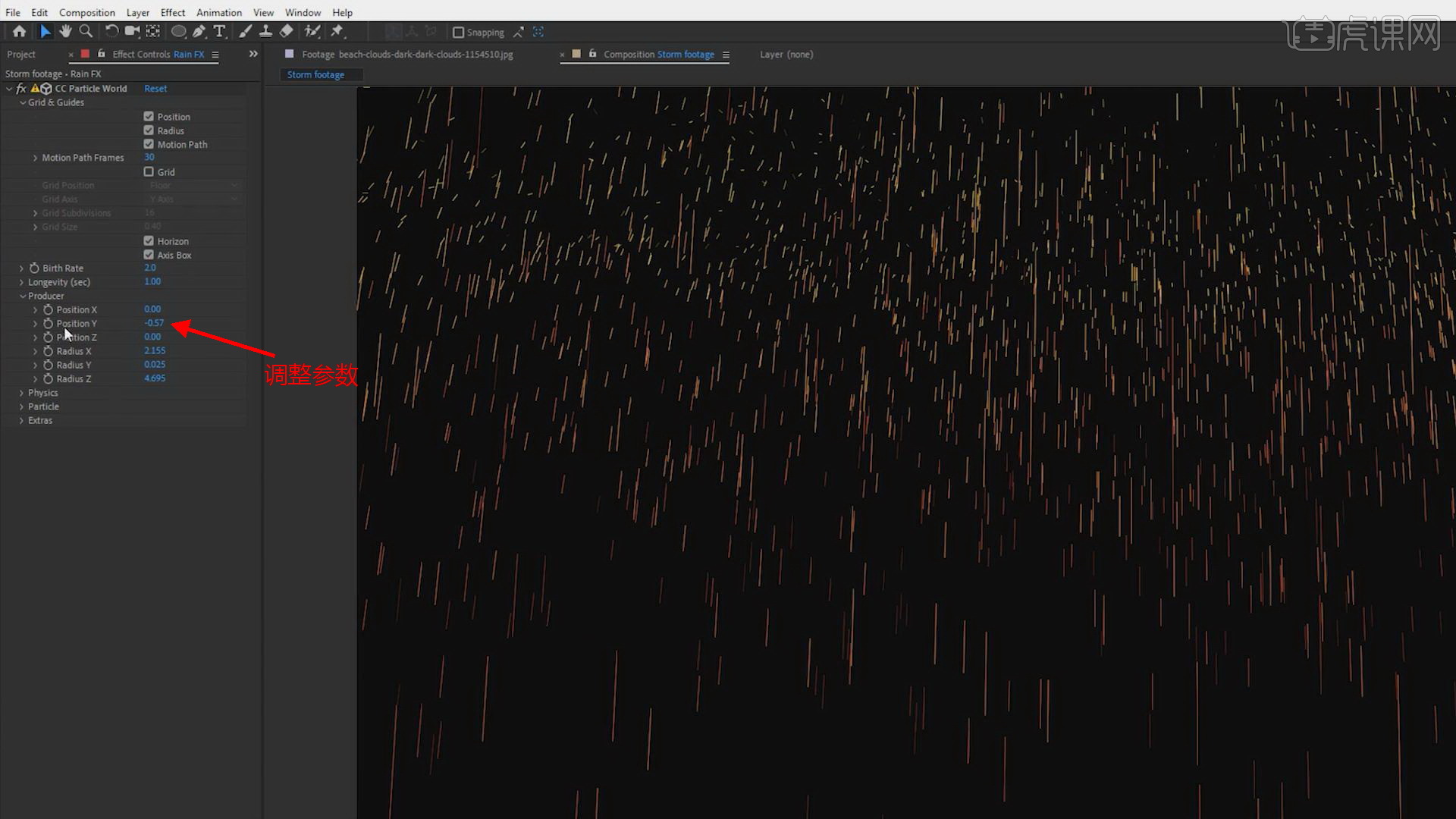
Task: Collapse the Producer group
Action: [23, 297]
